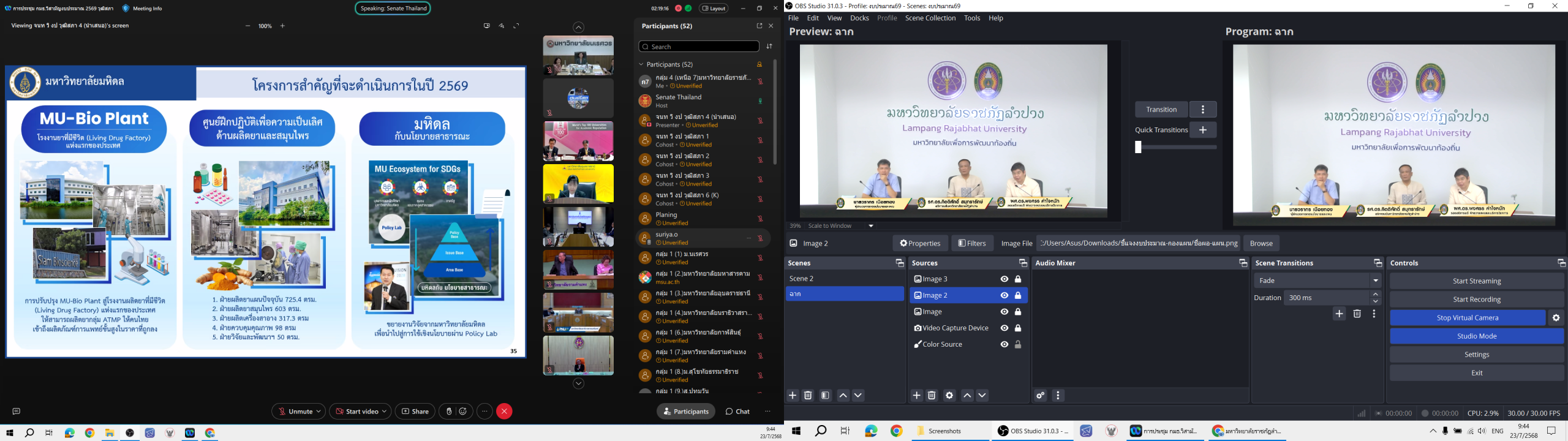Move scene down in Scenes dock
This screenshot has width=1568, height=441.
(858, 396)
